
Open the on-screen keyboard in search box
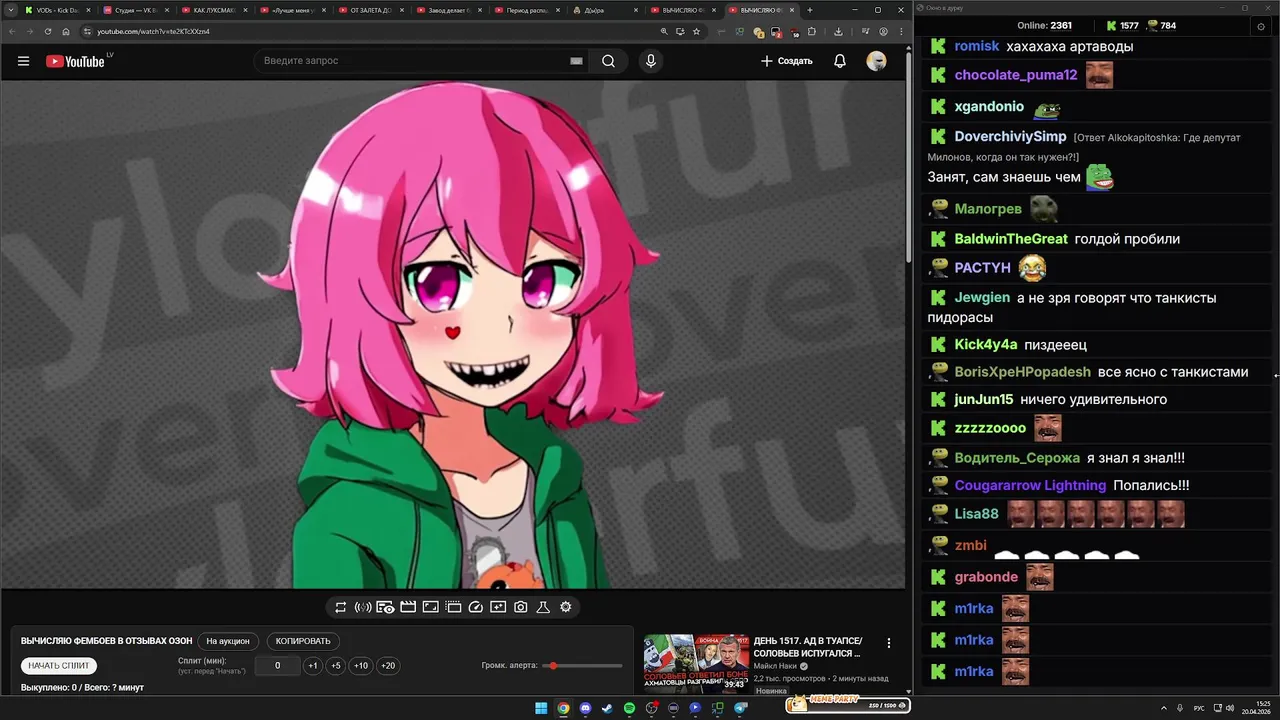[576, 61]
